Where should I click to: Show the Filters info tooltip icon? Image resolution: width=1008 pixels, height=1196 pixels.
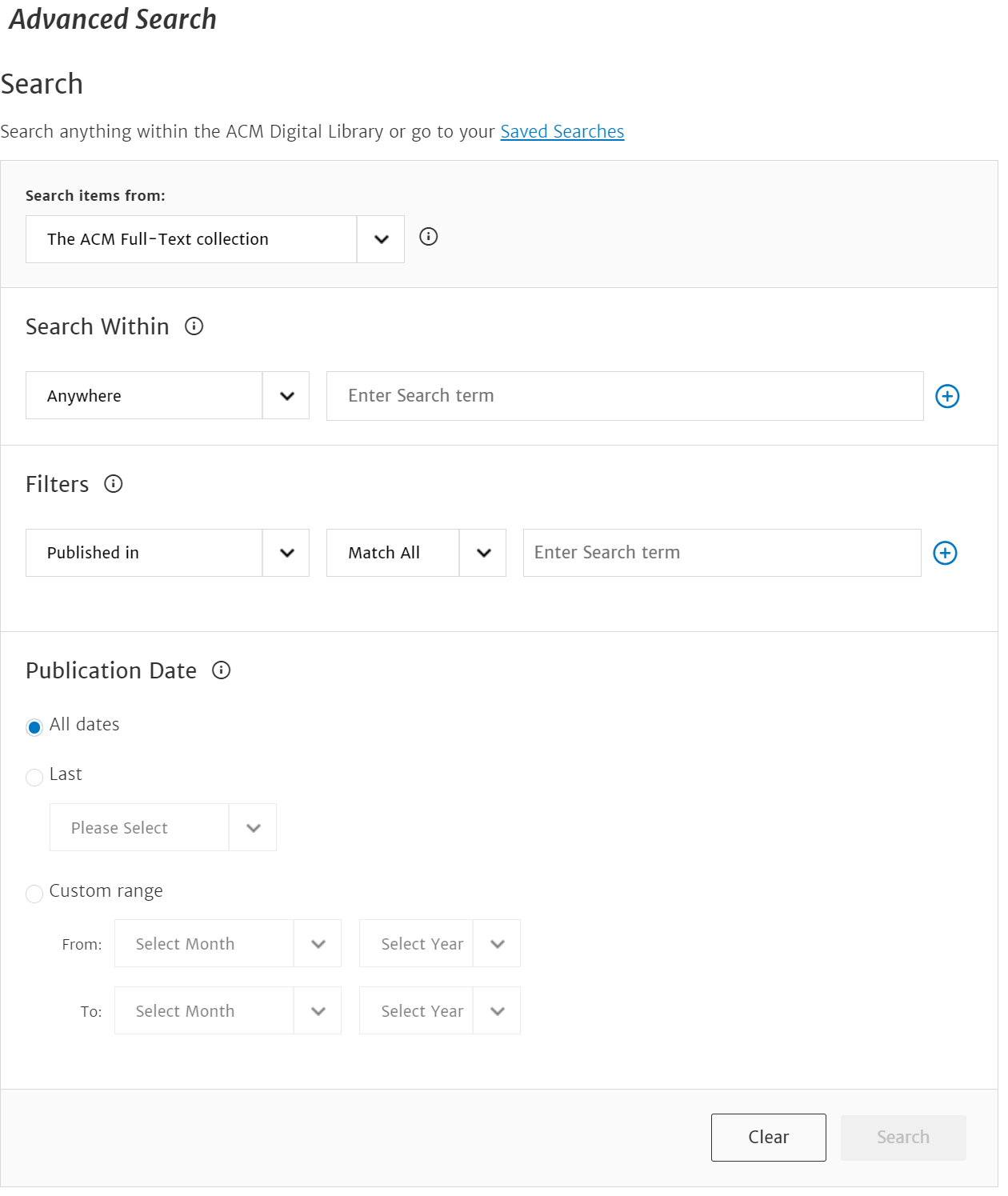114,484
